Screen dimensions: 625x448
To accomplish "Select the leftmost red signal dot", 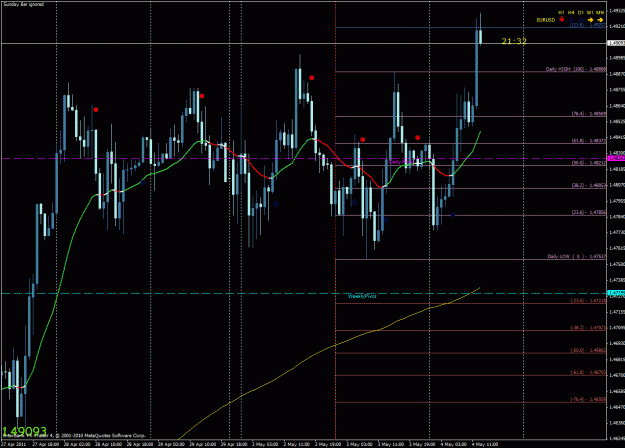I will click(x=96, y=109).
